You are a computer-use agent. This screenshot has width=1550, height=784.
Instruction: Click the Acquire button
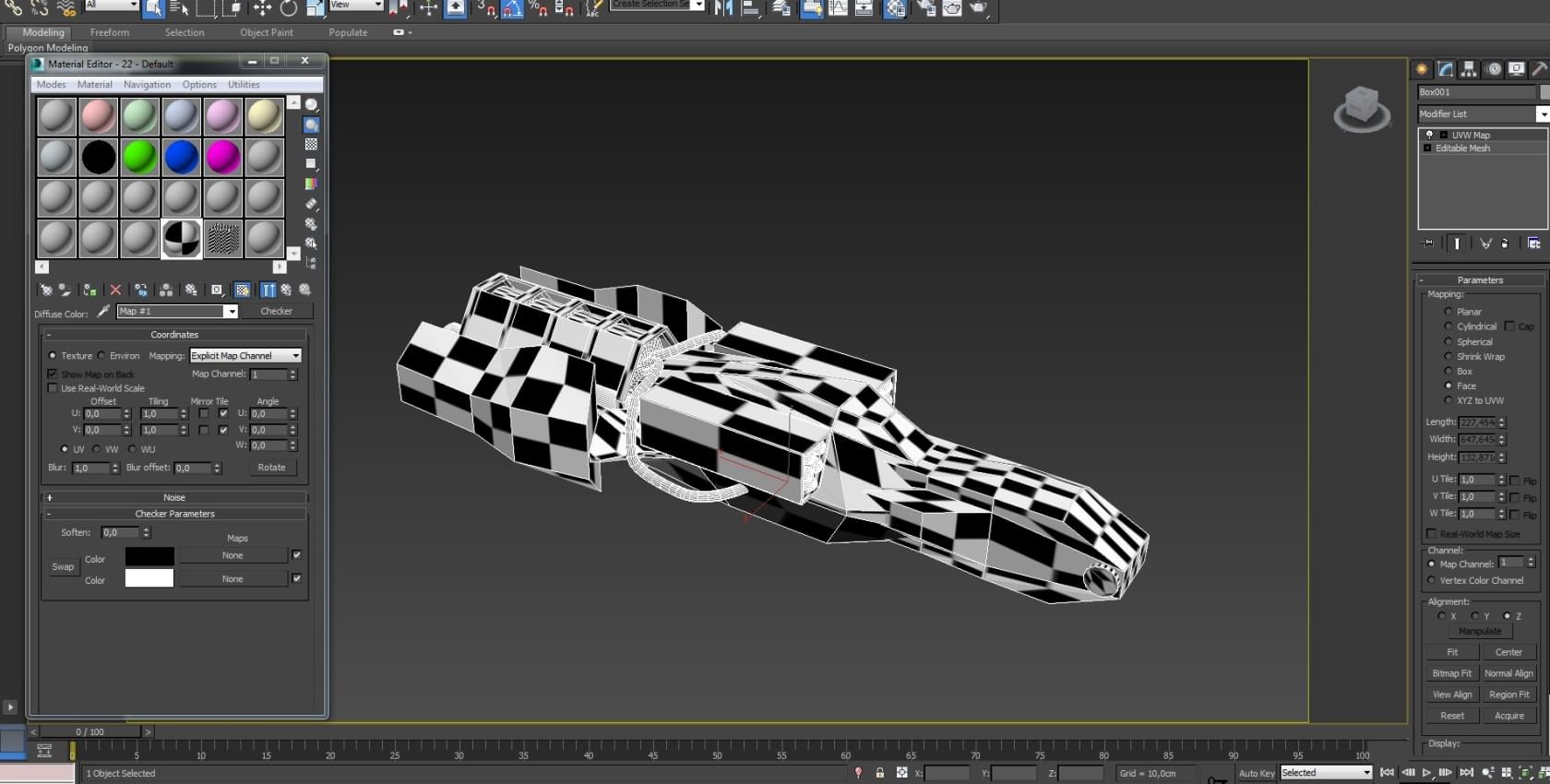pos(1509,716)
